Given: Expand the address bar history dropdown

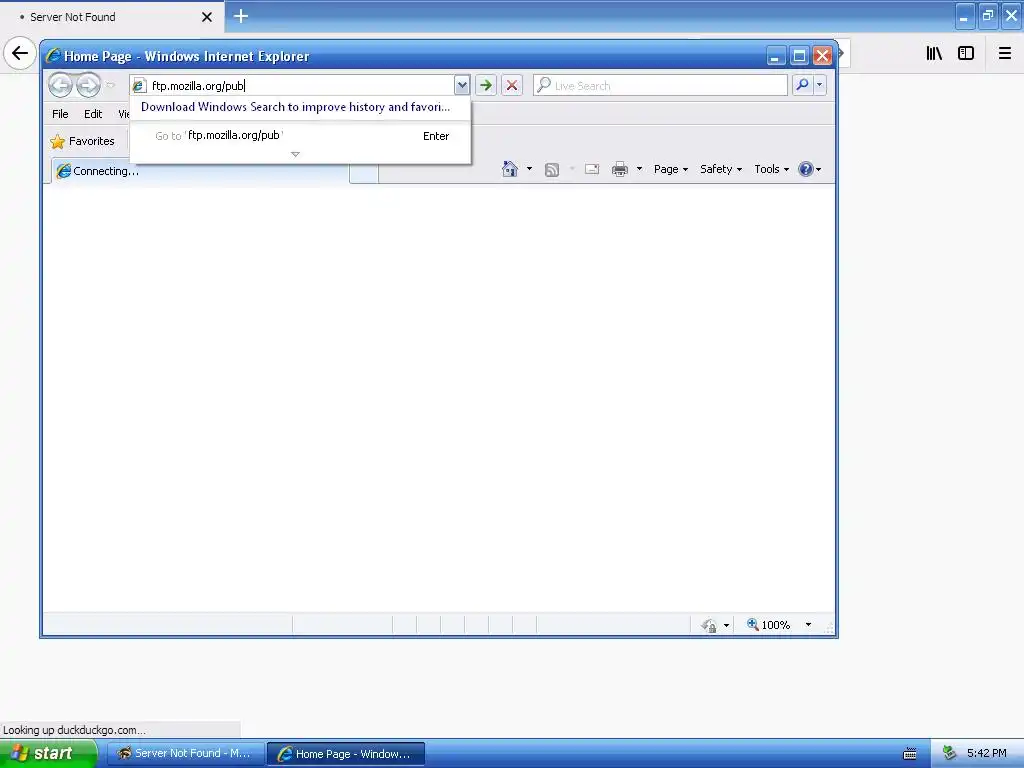Looking at the screenshot, I should 462,85.
